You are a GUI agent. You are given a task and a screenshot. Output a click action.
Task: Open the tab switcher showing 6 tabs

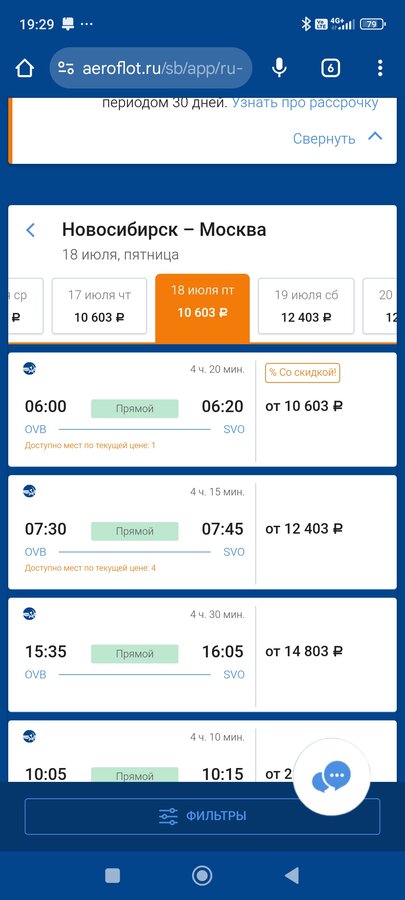click(x=330, y=68)
